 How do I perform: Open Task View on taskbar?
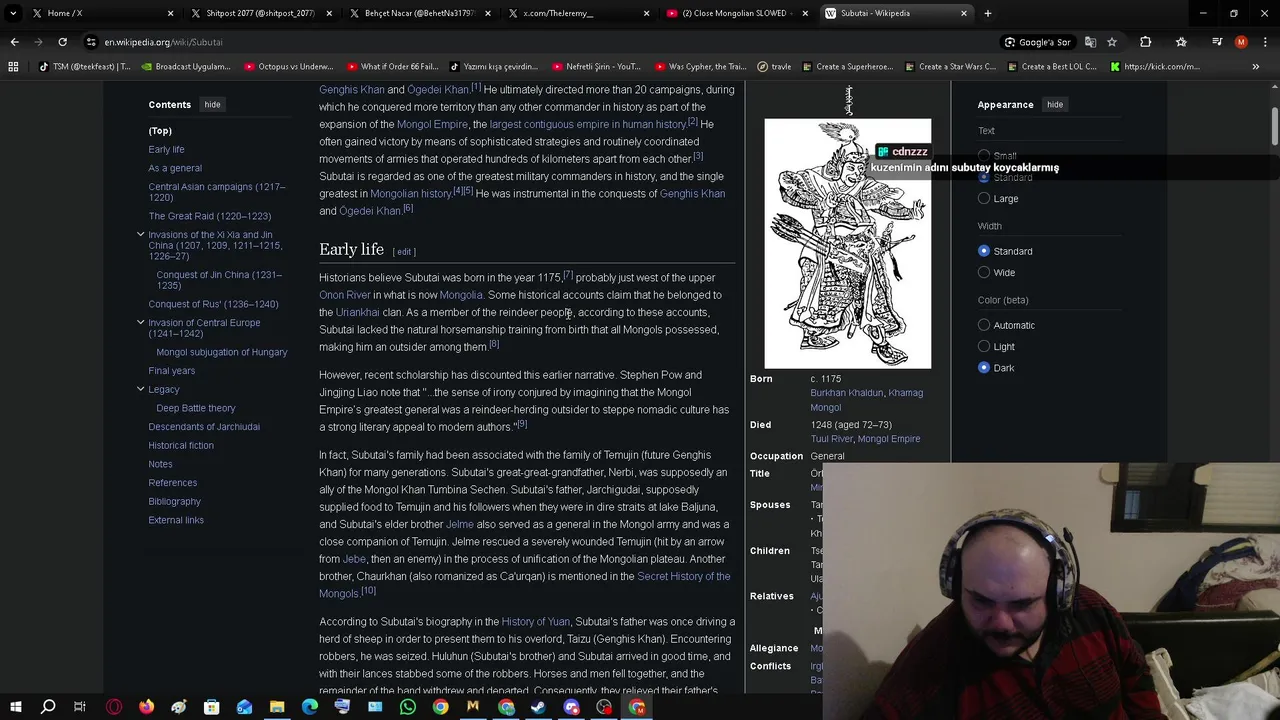click(80, 707)
